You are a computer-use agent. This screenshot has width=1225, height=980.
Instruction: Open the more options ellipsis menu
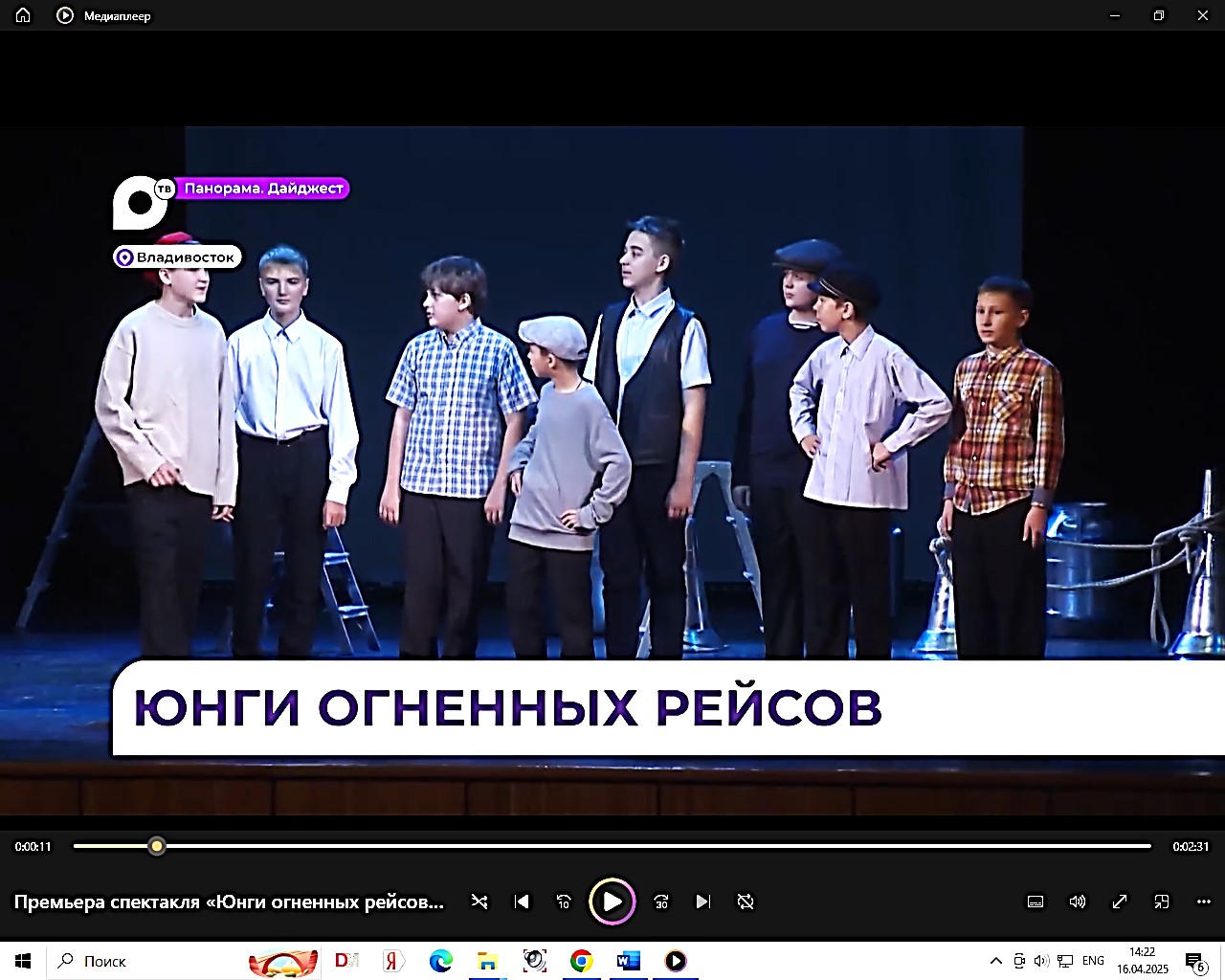(1204, 902)
